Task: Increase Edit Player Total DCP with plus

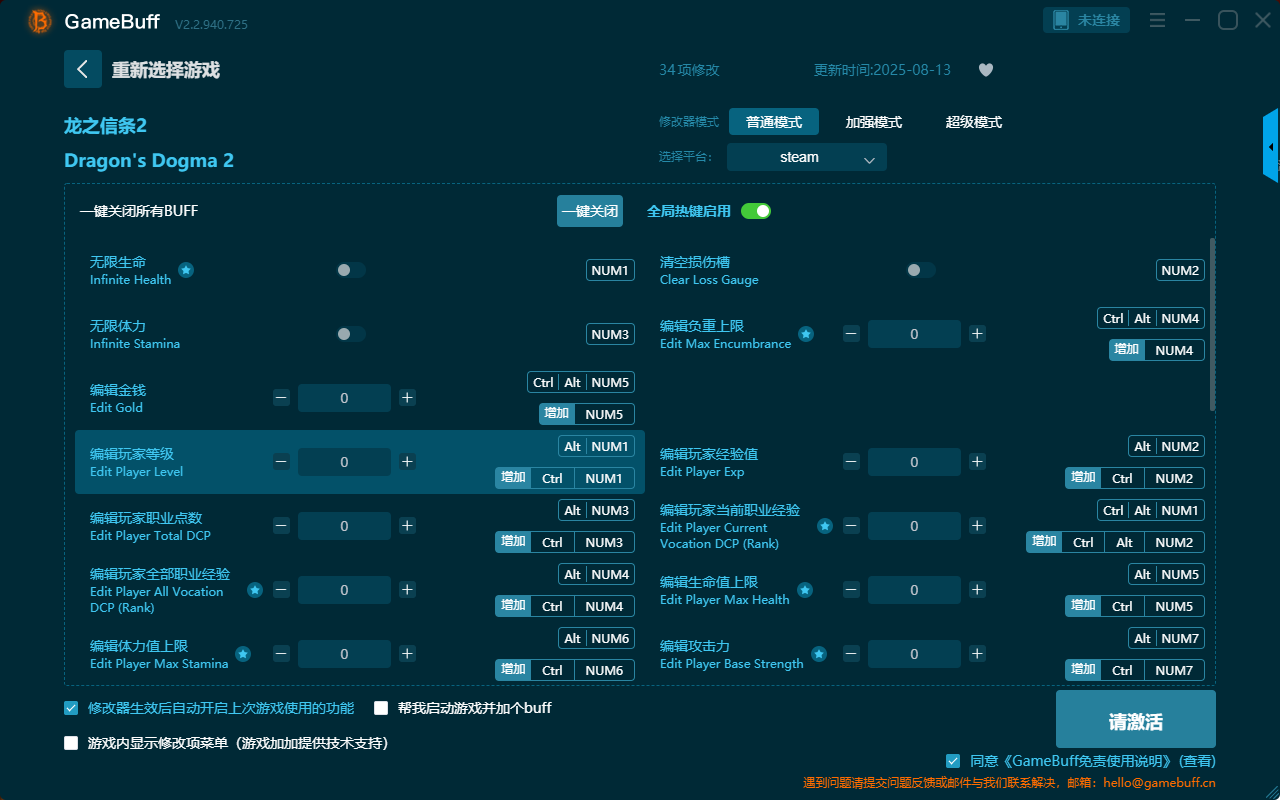Action: tap(407, 526)
